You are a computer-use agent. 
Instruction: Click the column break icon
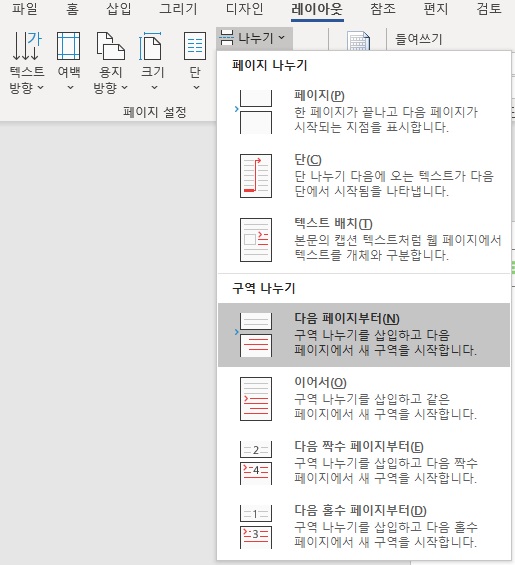256,176
